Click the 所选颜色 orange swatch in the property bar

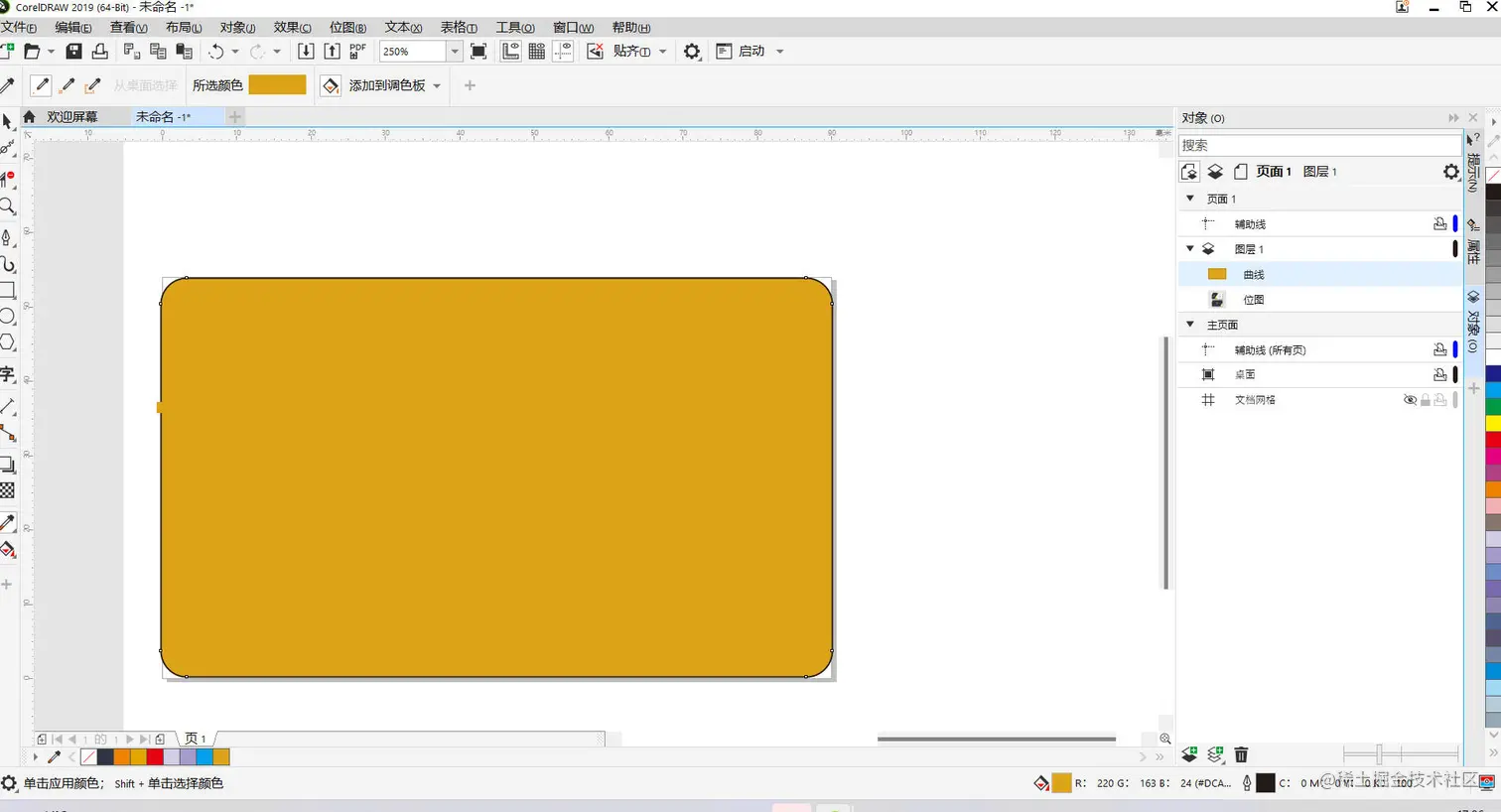(277, 85)
